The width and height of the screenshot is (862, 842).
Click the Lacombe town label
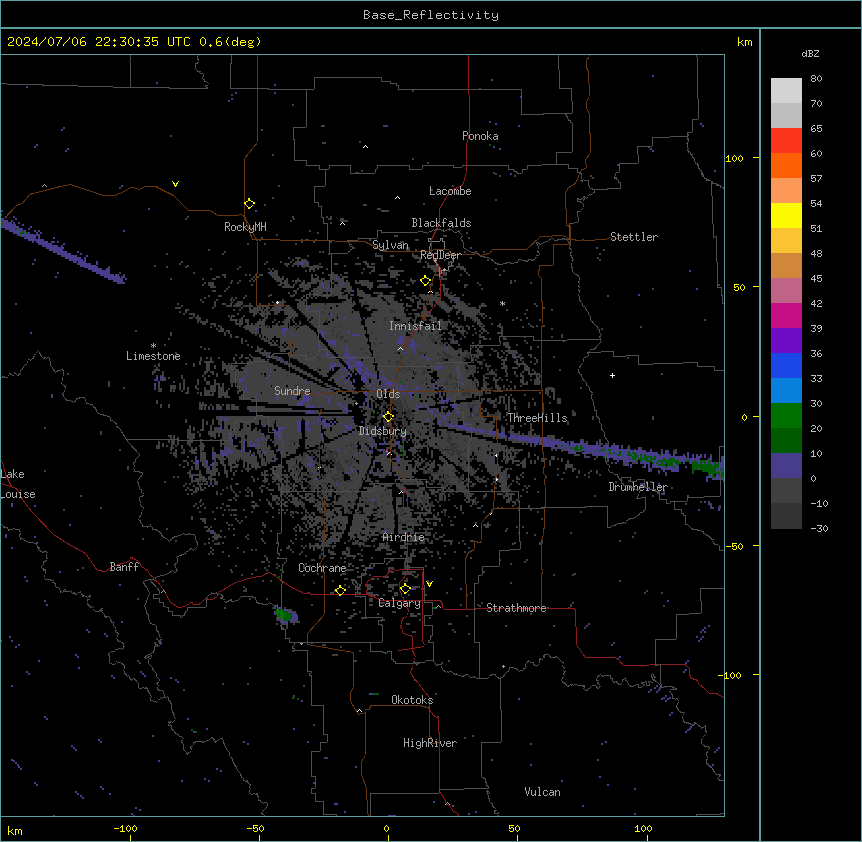(x=450, y=191)
